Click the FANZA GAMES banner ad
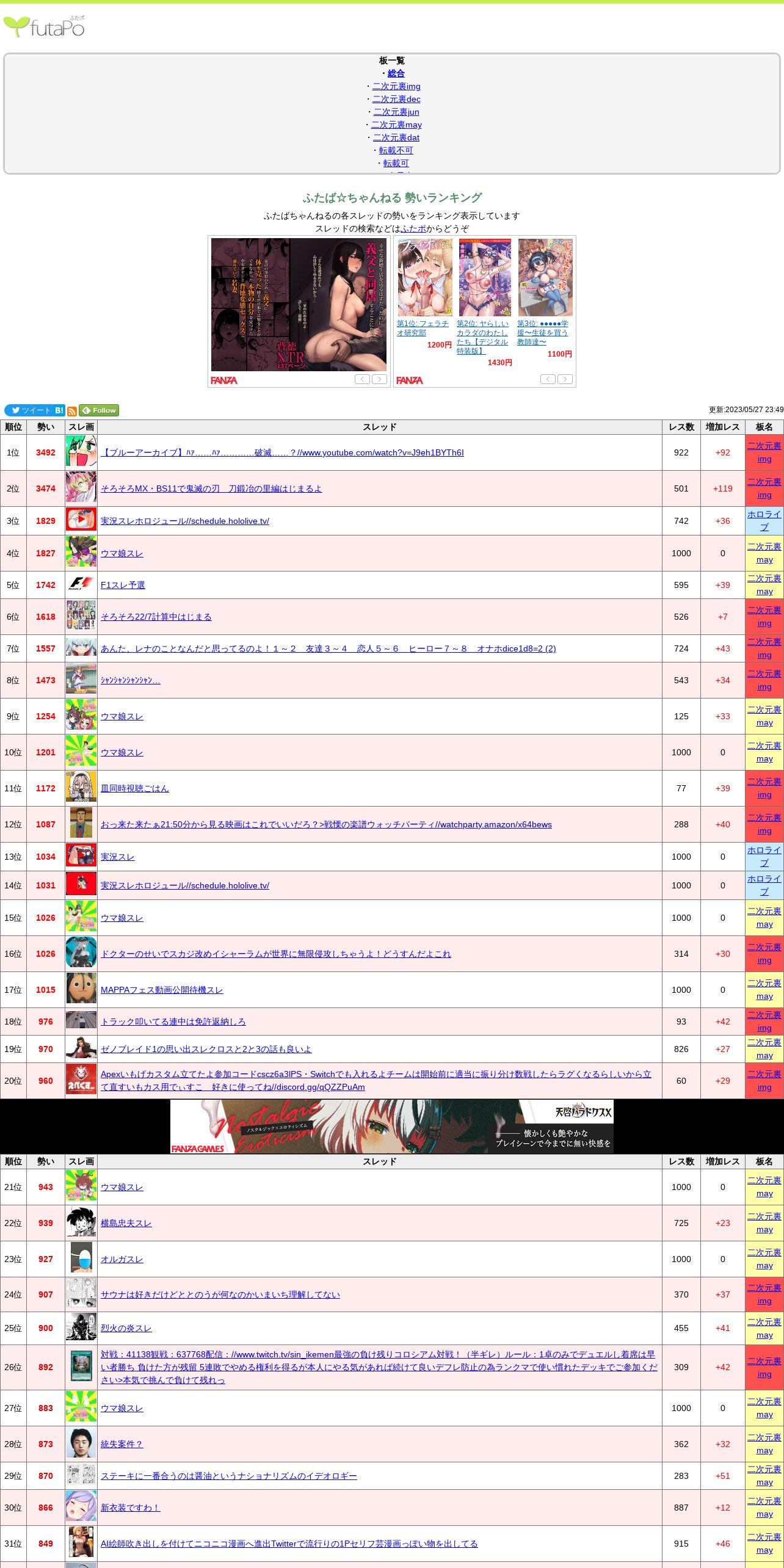784x1568 pixels. click(392, 1127)
